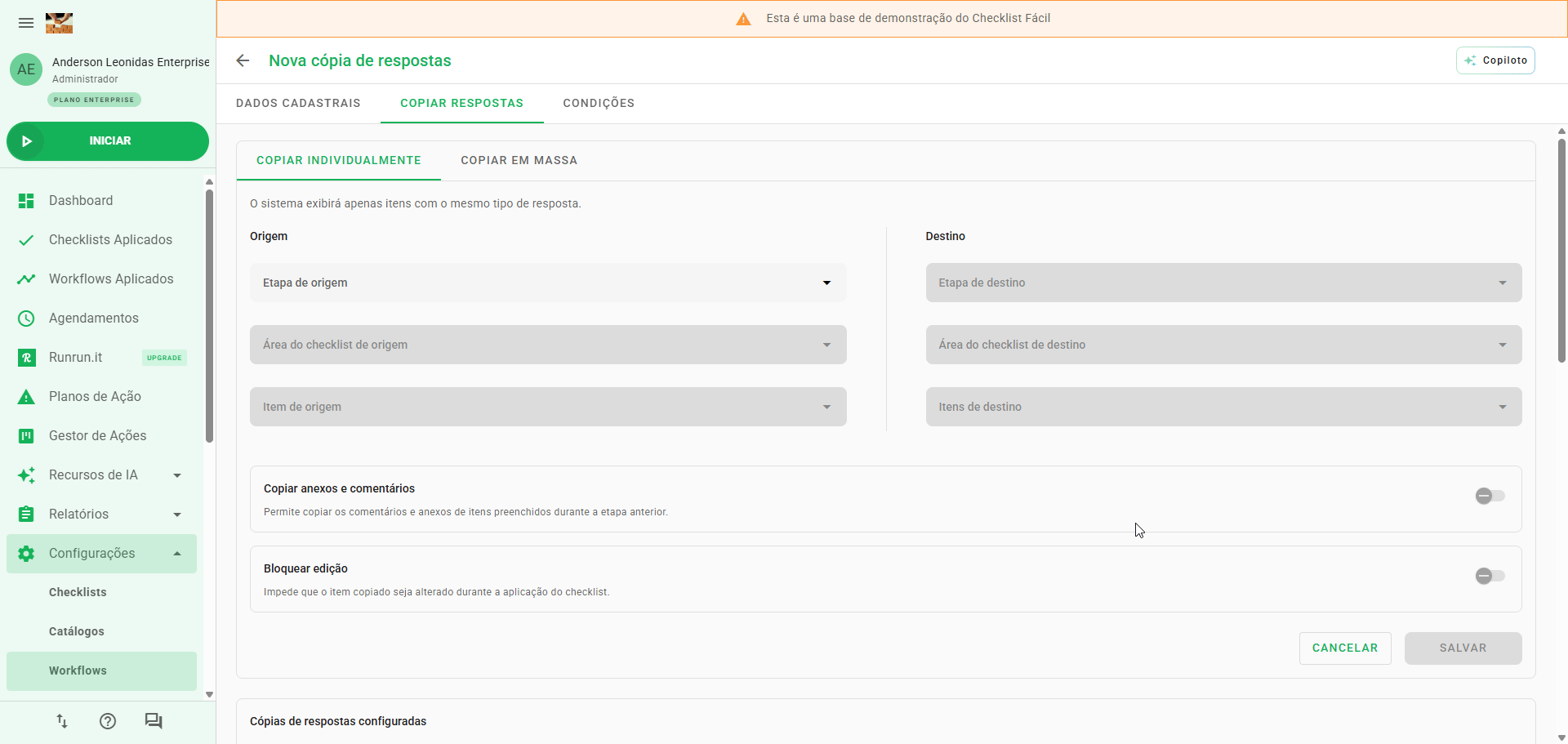This screenshot has height=744, width=1568.
Task: Expand Recursos de IA submenu arrow
Action: pos(177,475)
